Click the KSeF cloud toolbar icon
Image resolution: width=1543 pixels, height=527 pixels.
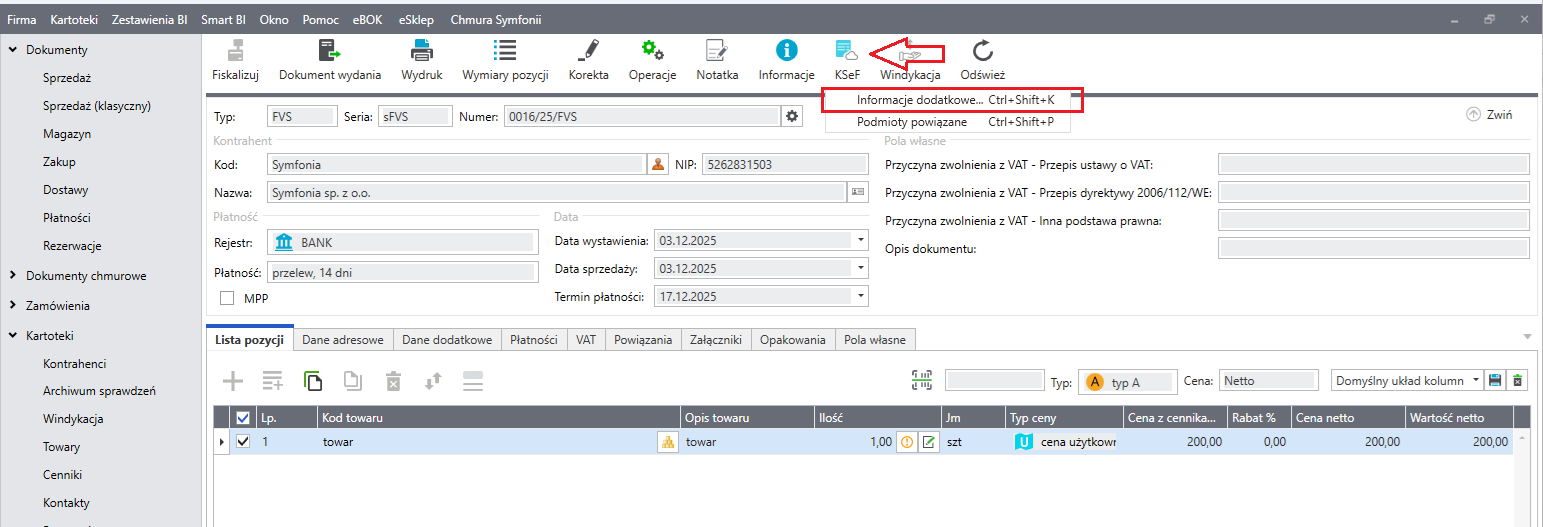pos(846,51)
